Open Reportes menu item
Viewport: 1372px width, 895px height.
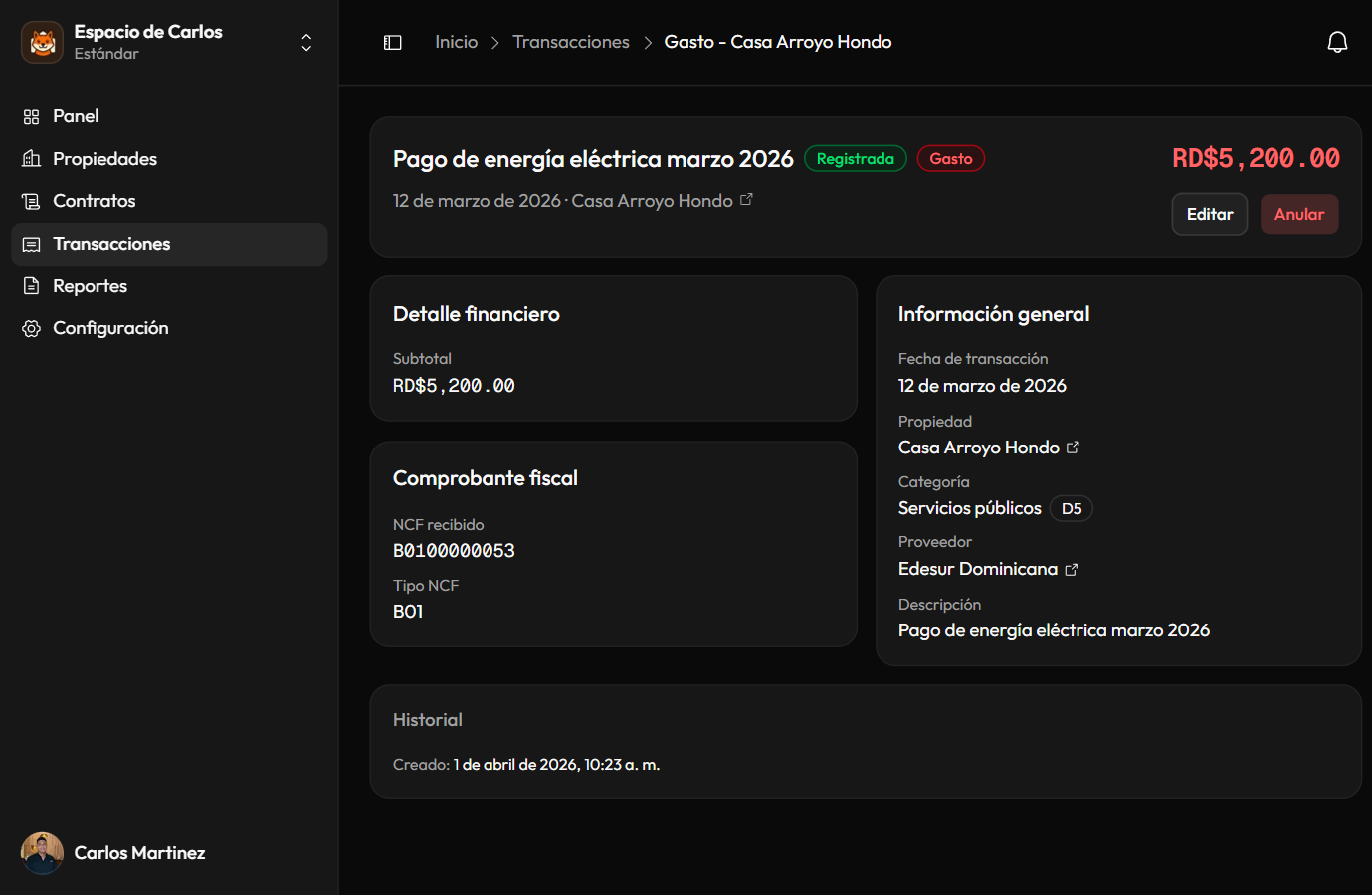click(x=169, y=286)
